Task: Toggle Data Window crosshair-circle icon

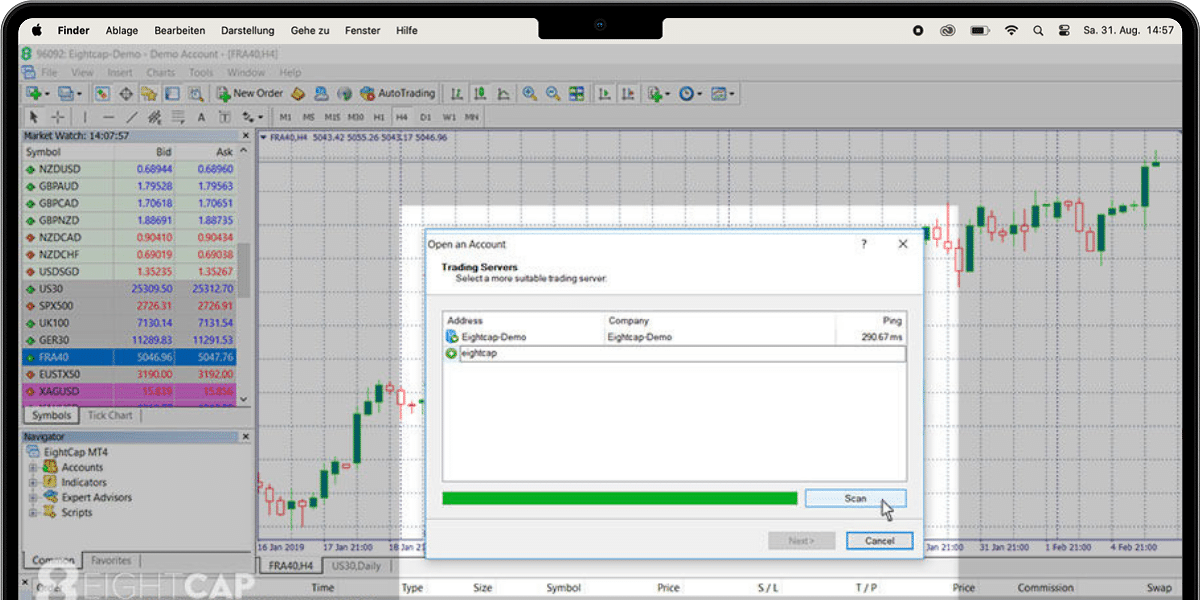Action: click(126, 94)
